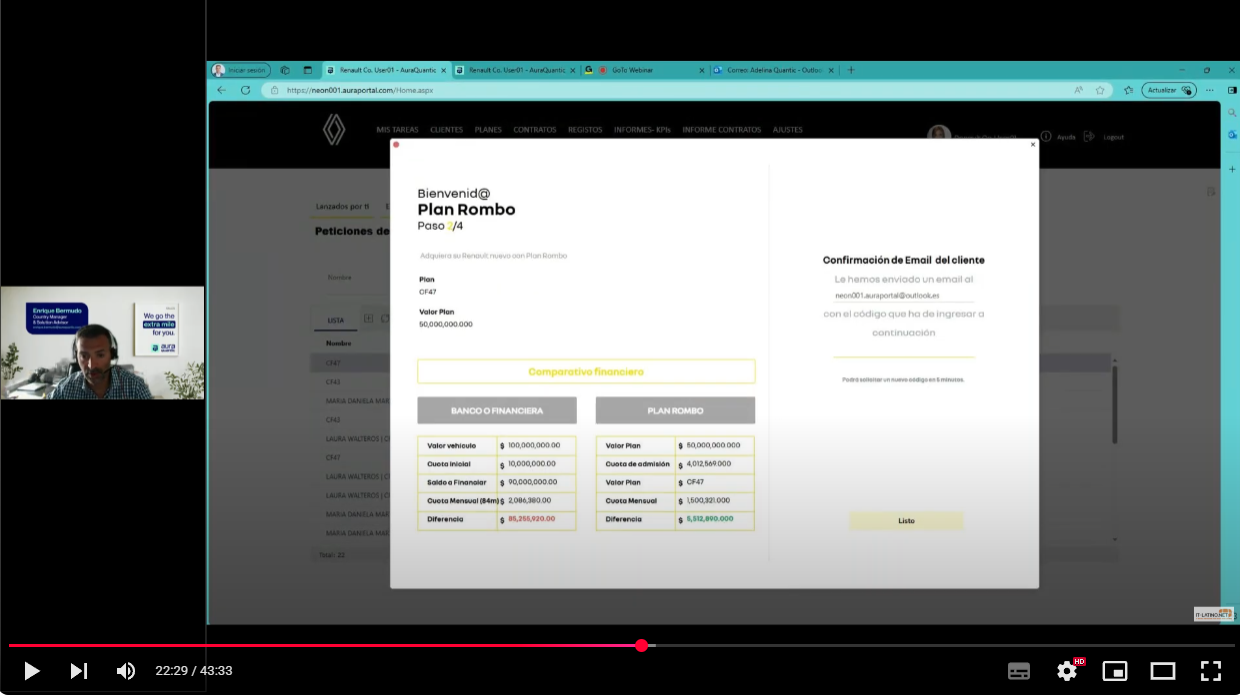
Task: Open the browser tab actions icon
Action: tap(307, 70)
